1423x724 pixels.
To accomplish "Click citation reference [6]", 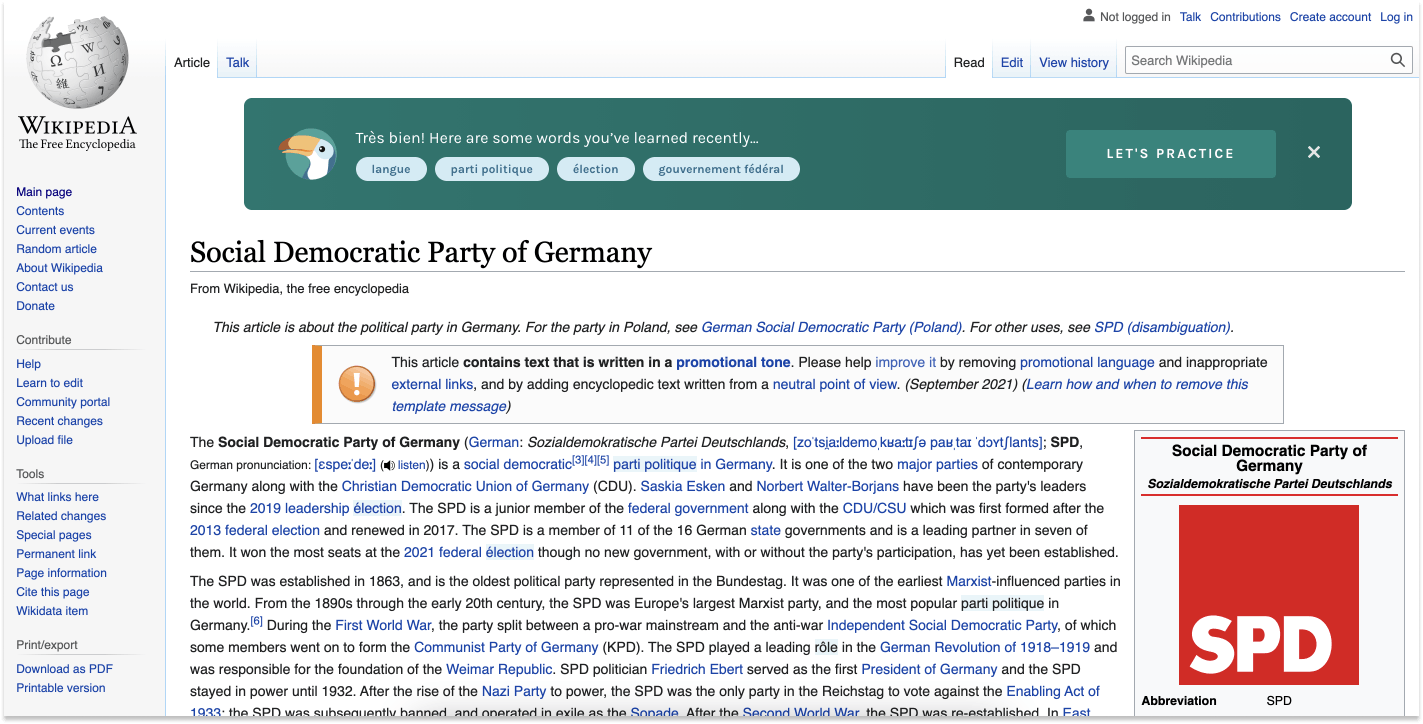I will 256,621.
